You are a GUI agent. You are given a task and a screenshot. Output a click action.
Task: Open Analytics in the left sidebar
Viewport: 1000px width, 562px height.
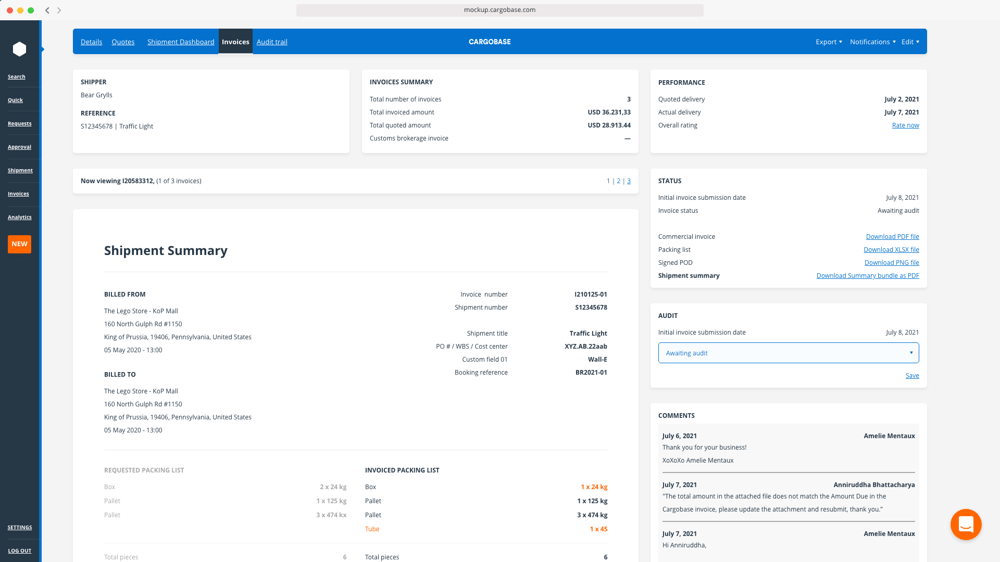[x=20, y=217]
